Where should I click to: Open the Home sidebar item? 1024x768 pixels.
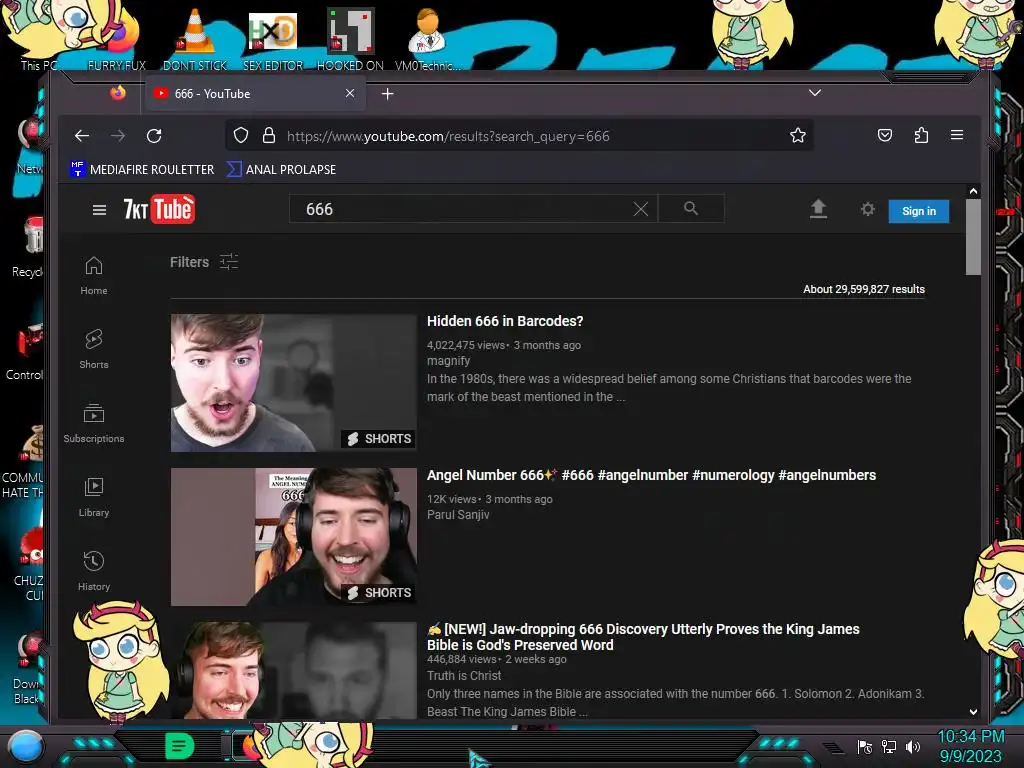coord(93,276)
